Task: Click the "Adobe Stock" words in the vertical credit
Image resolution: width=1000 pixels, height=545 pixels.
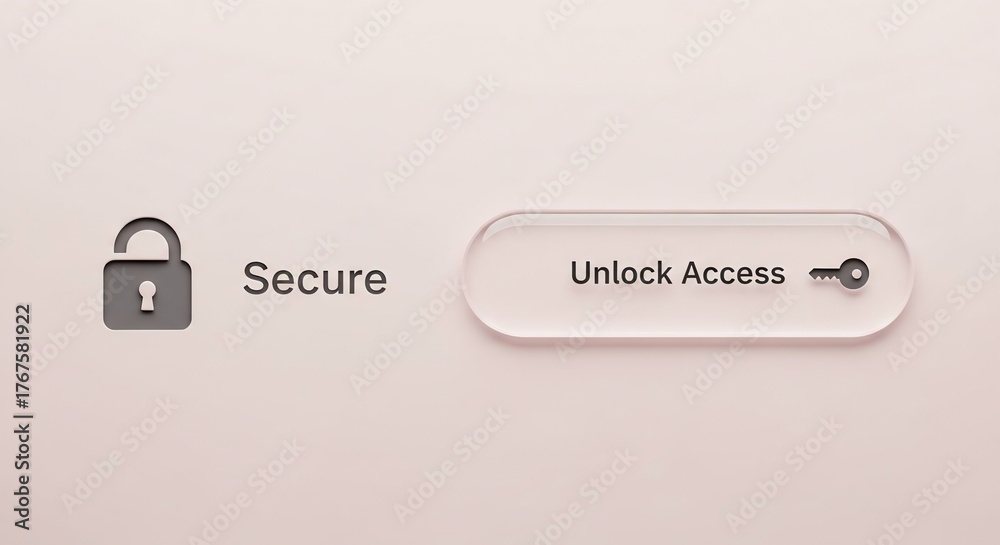Action: (22, 477)
